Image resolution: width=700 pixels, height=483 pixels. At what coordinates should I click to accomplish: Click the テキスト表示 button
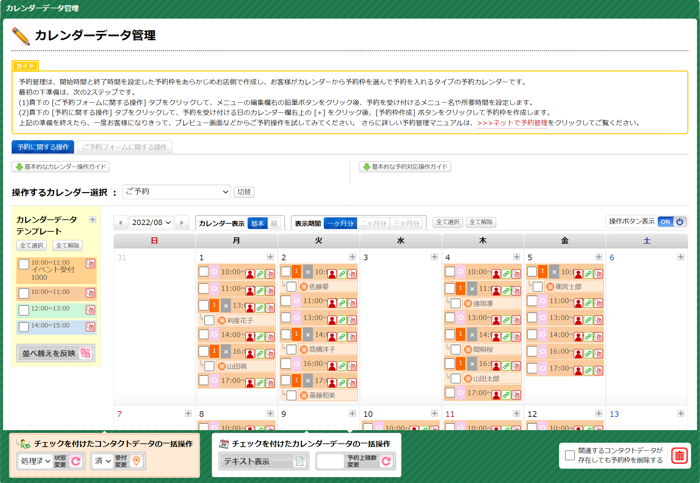pyautogui.click(x=263, y=461)
